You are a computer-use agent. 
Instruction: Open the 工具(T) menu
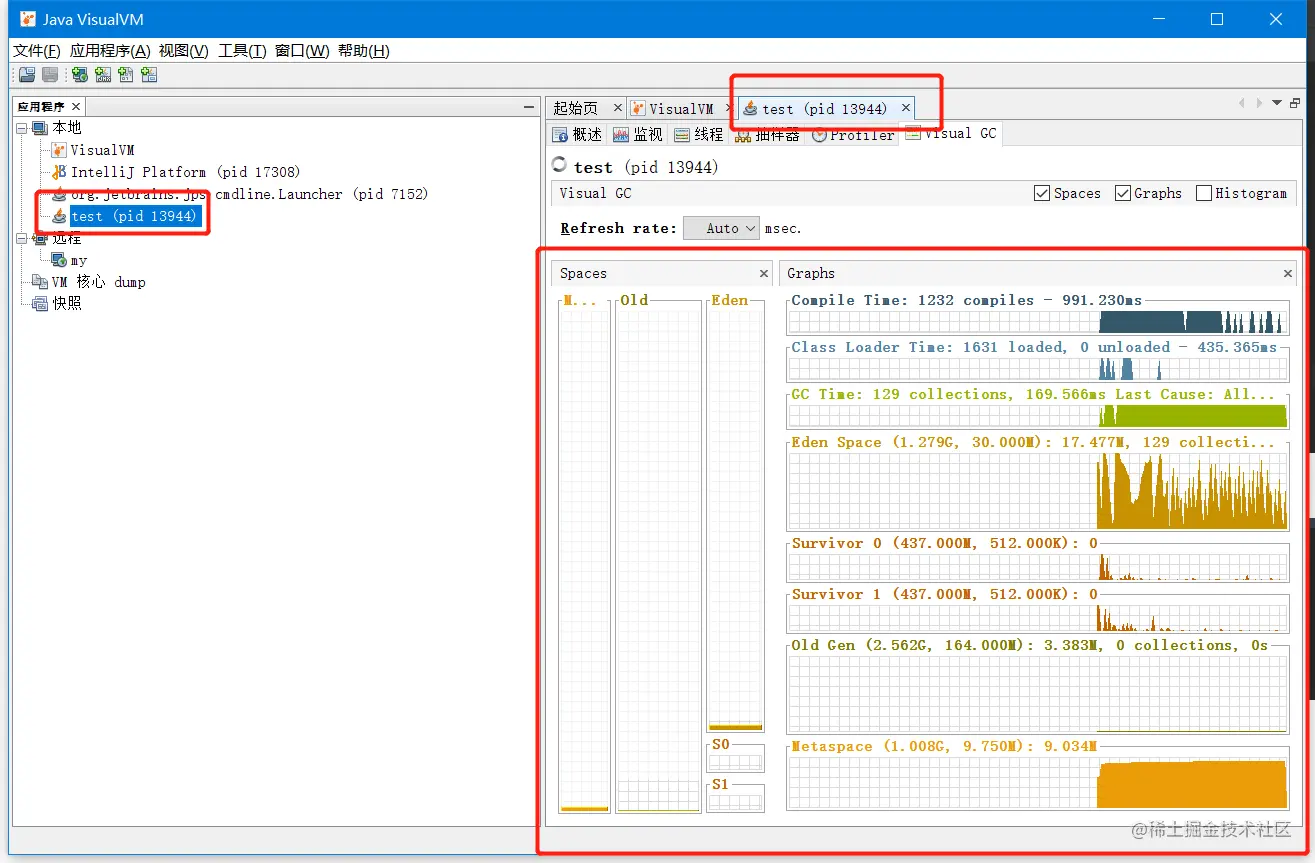(x=242, y=51)
